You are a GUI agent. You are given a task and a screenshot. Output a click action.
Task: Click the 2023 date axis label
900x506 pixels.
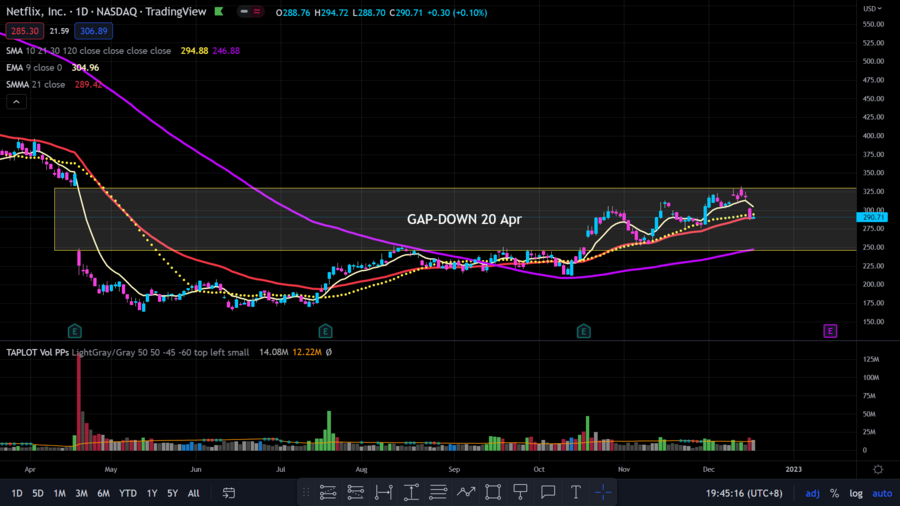tap(793, 469)
